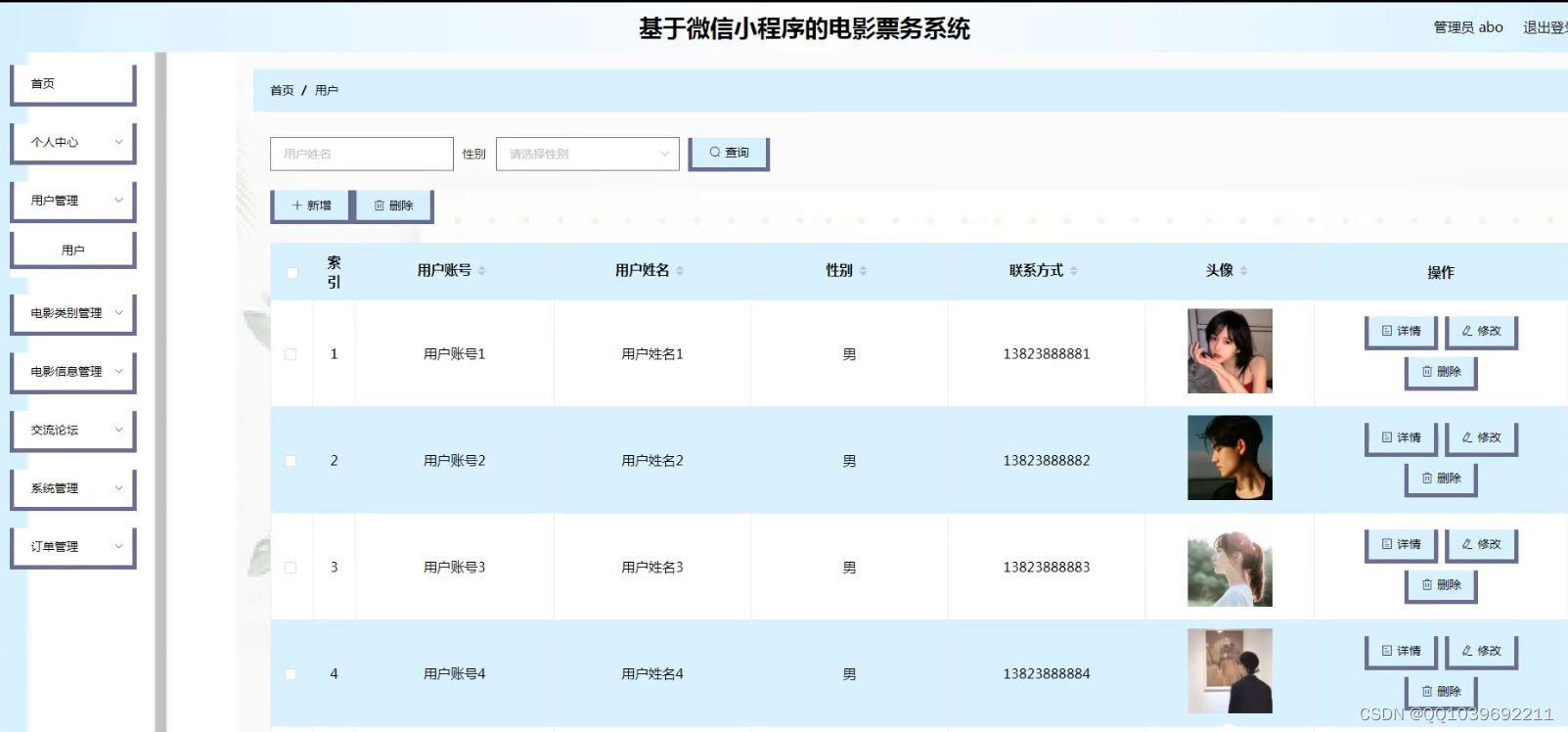Click phone number 13823888882
The width and height of the screenshot is (1568, 732).
(1047, 461)
